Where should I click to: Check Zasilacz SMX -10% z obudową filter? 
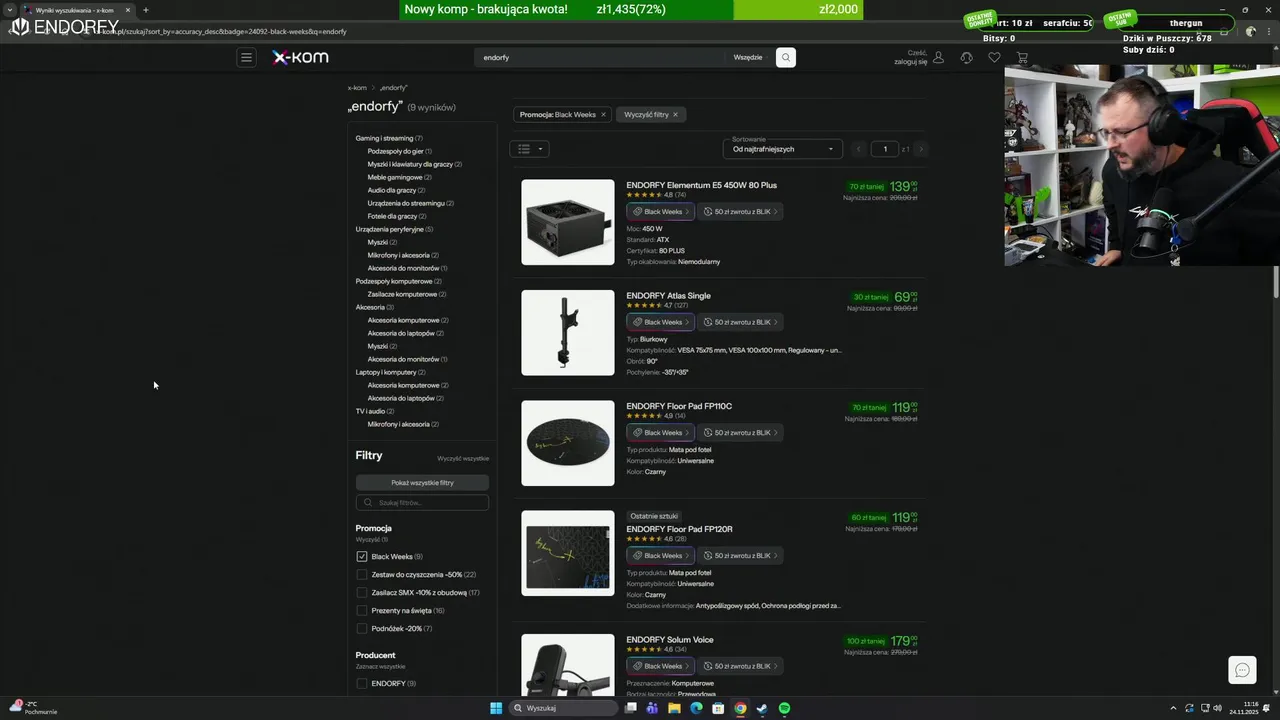coord(362,592)
